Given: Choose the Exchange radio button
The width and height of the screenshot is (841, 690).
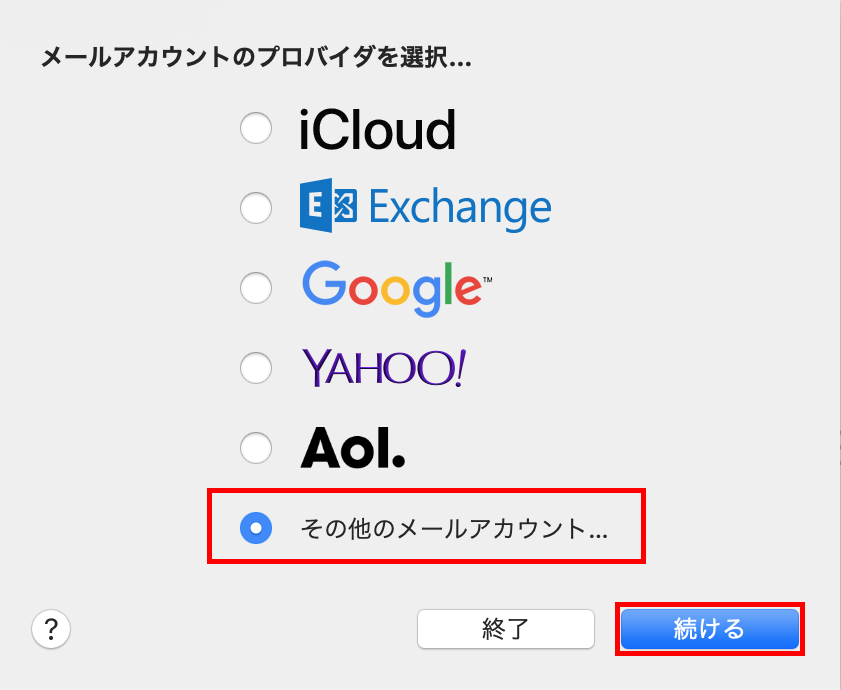Looking at the screenshot, I should click(x=256, y=208).
